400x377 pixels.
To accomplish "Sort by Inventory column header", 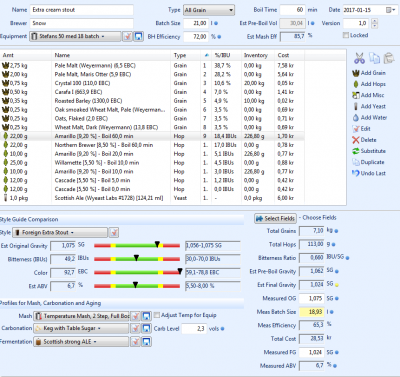I will (258, 55).
